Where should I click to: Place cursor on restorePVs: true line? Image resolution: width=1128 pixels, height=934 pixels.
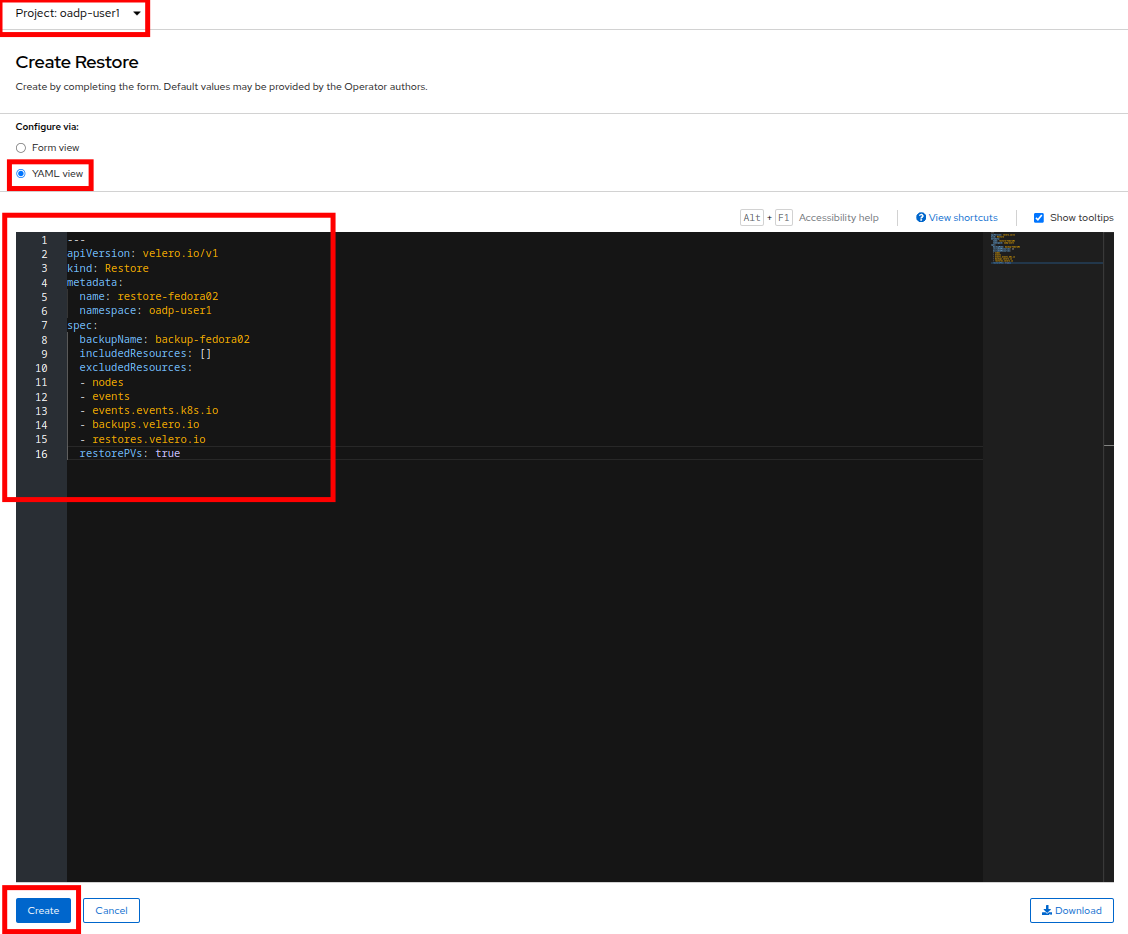(130, 454)
